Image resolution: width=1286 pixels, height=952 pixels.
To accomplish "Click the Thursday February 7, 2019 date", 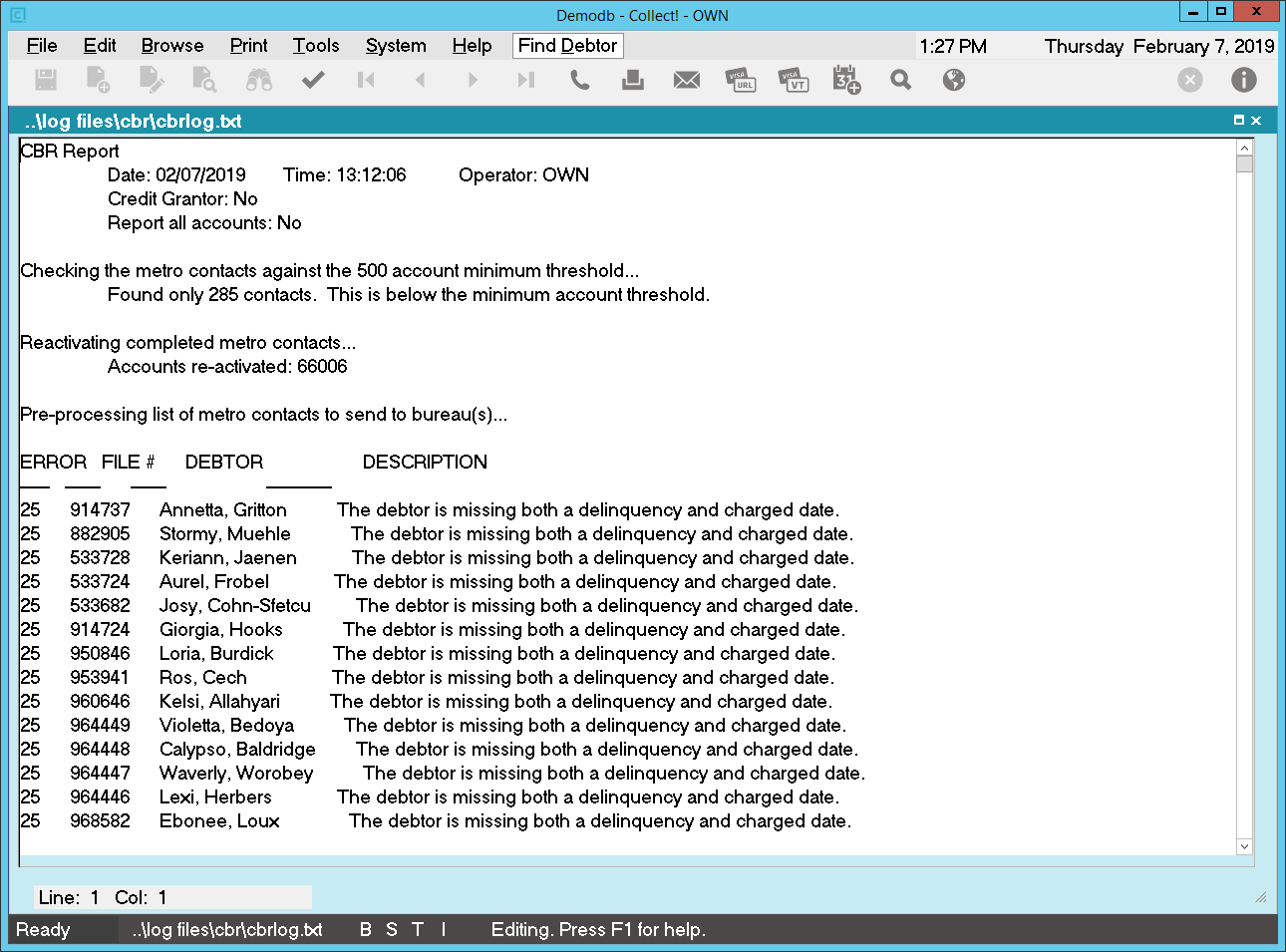I will pos(1159,46).
